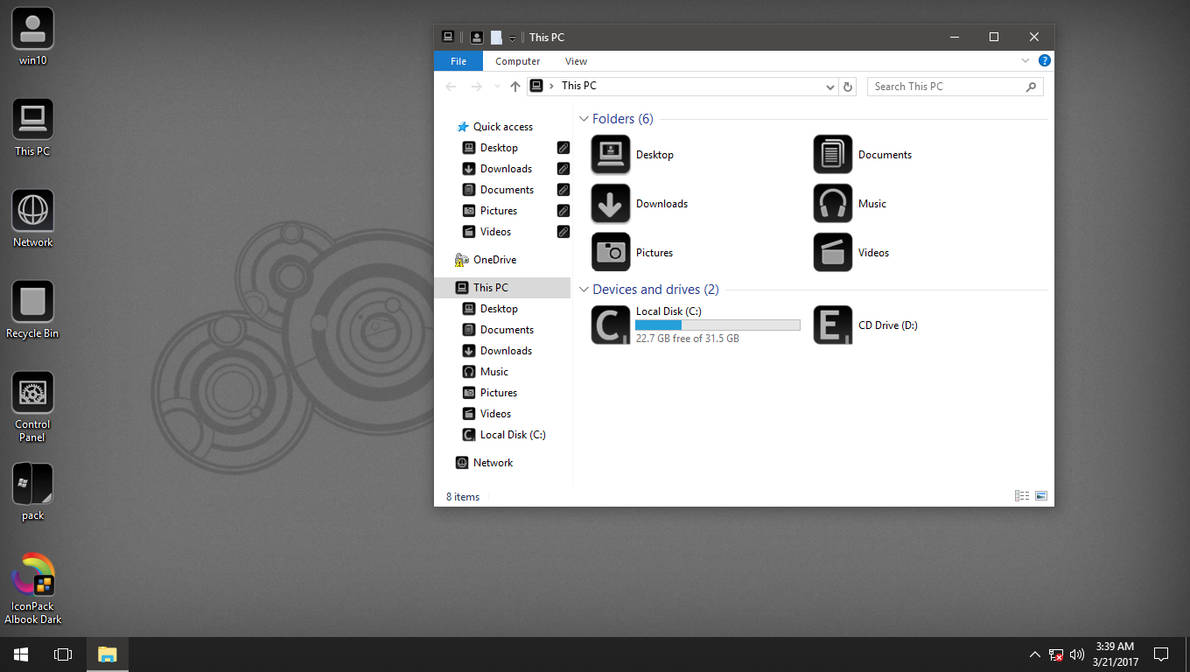Open the View ribbon tab
The width and height of the screenshot is (1190, 672).
576,61
